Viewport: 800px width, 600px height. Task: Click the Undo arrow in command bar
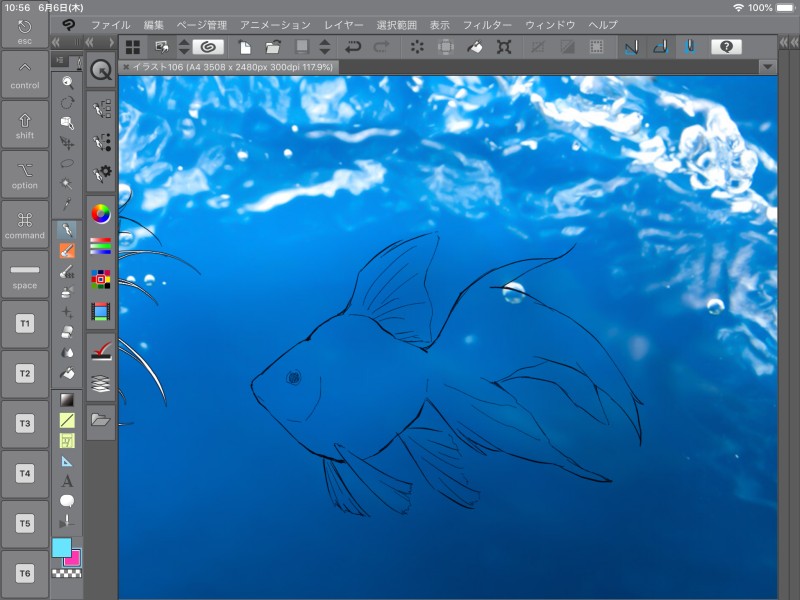(353, 46)
